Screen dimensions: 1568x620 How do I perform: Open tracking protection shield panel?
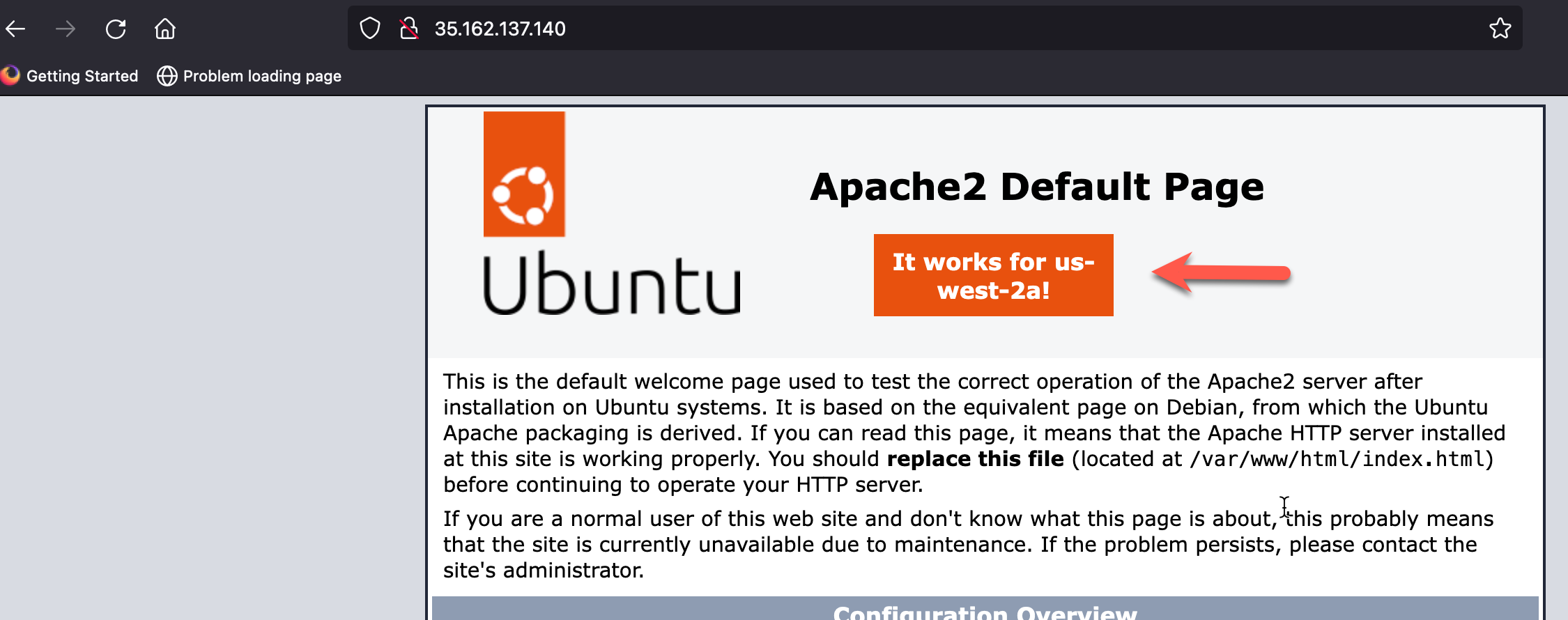click(x=370, y=29)
